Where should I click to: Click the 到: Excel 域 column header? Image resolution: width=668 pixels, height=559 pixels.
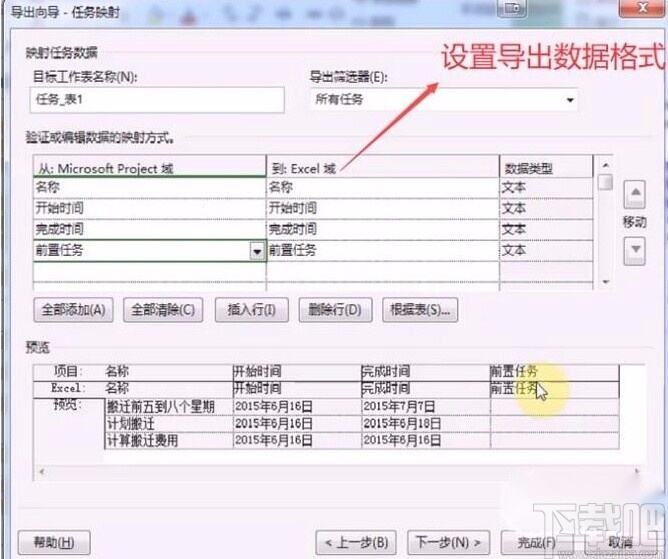(383, 167)
